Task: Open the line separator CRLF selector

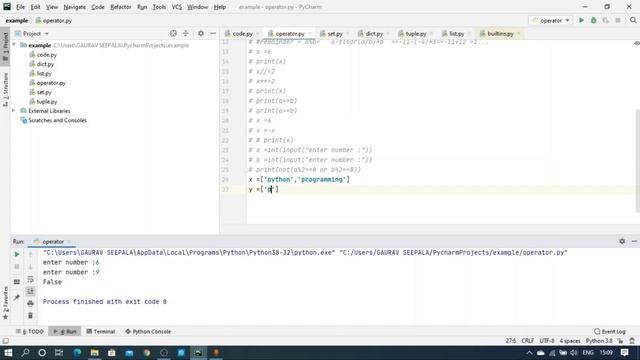Action: coord(527,341)
